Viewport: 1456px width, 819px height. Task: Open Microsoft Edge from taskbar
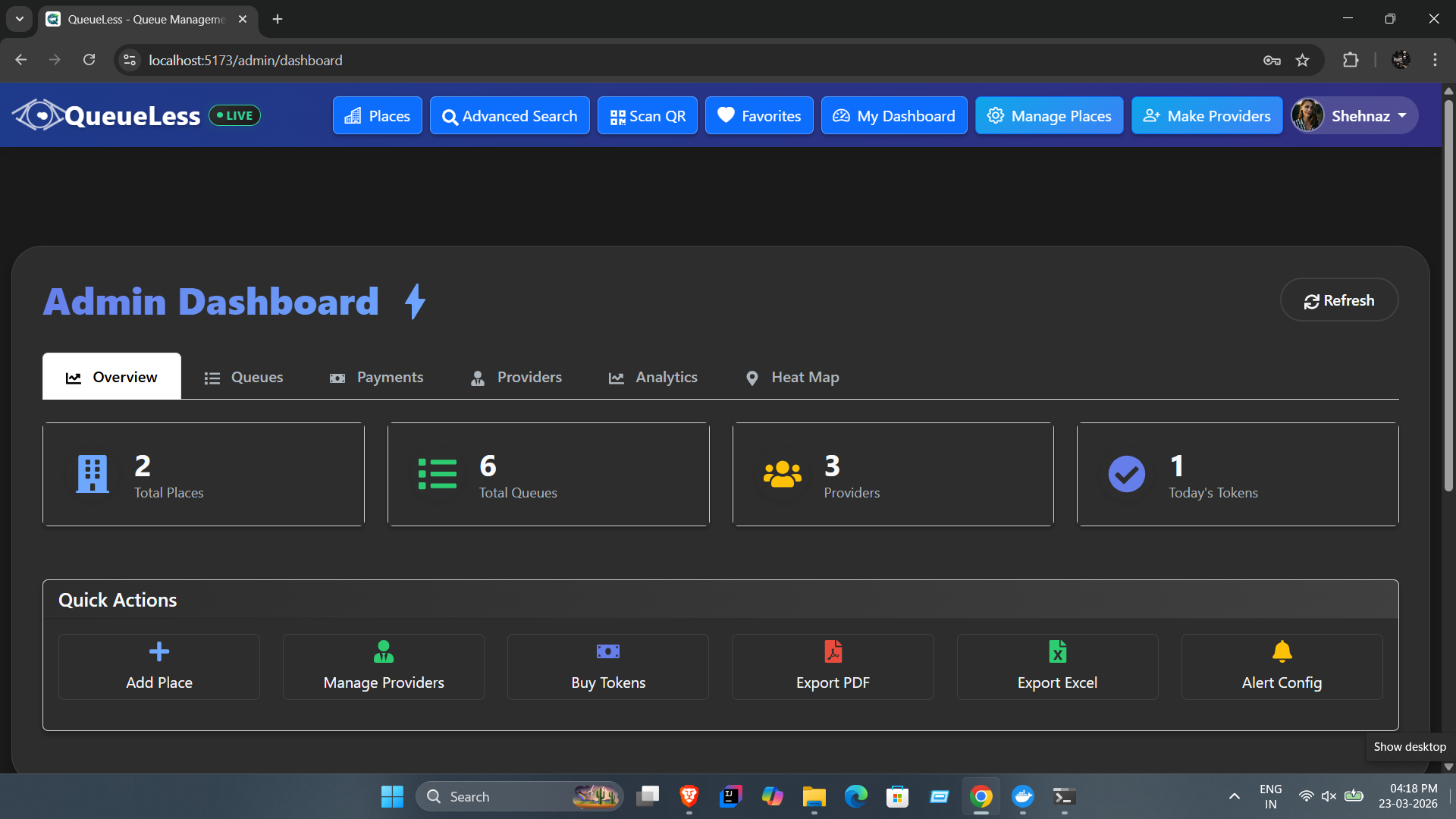856,796
